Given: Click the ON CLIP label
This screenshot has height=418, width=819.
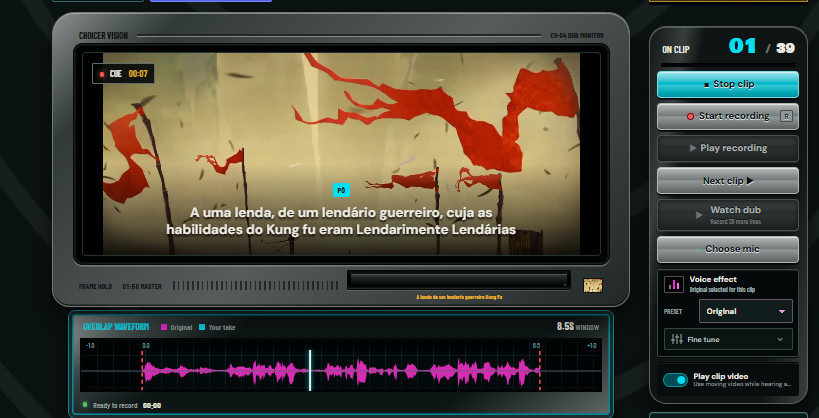Looking at the screenshot, I should [676, 50].
